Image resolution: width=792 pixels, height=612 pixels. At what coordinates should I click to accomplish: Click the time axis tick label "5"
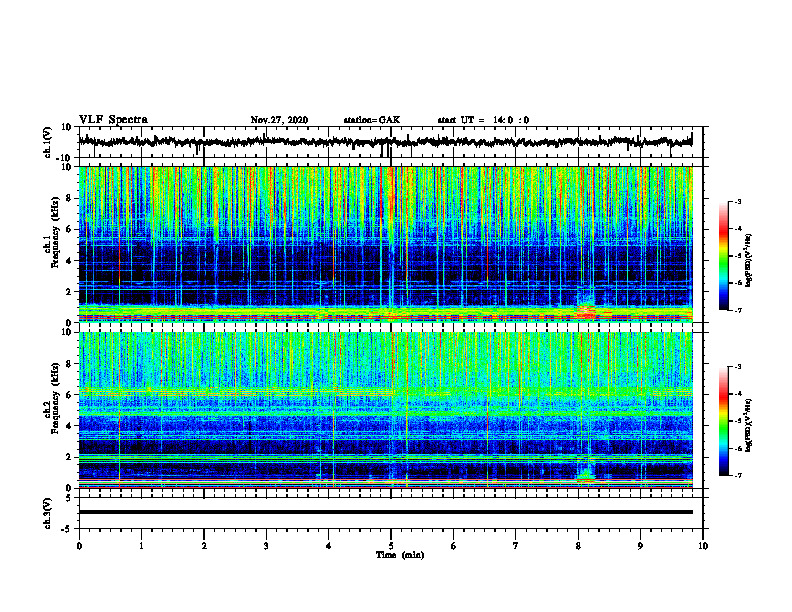point(391,546)
